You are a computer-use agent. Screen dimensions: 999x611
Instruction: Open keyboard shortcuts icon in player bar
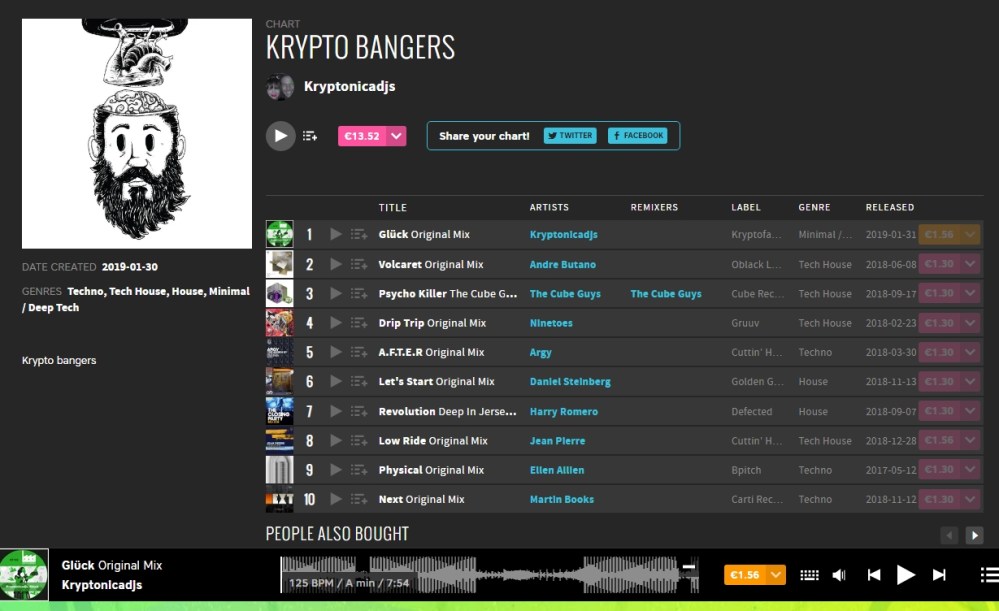point(809,575)
